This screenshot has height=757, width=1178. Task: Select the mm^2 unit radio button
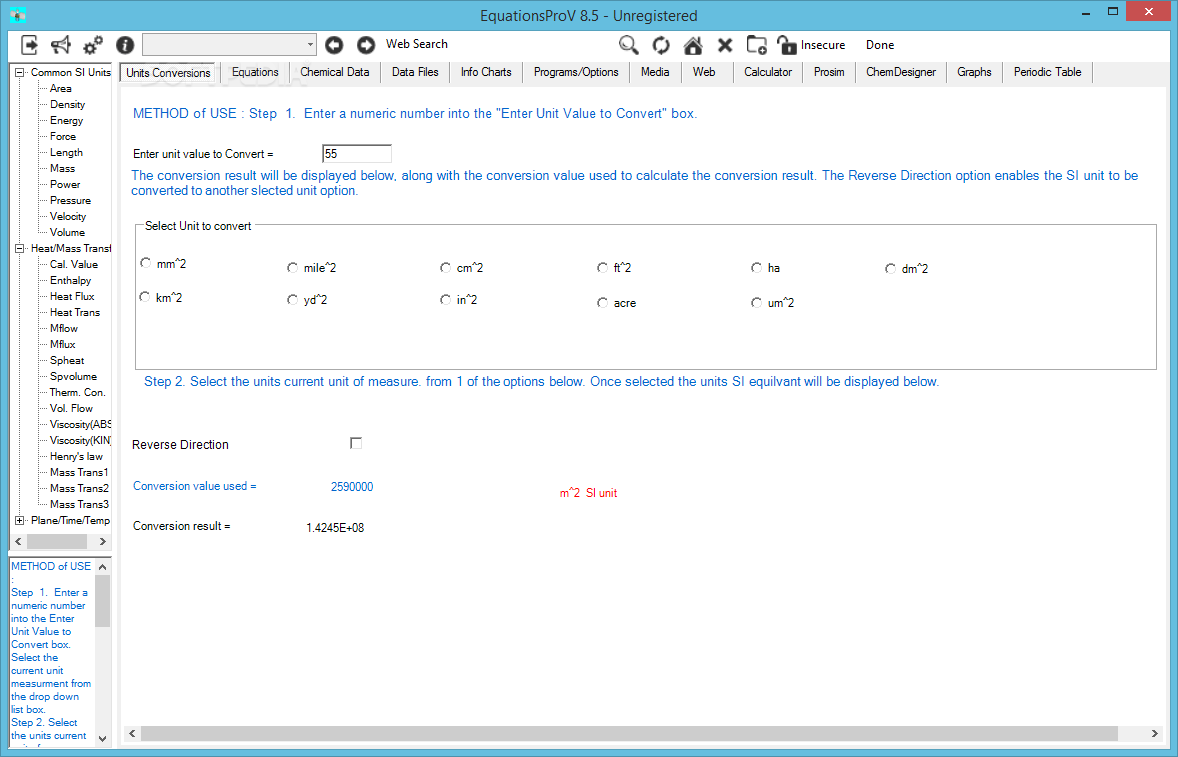click(x=146, y=263)
